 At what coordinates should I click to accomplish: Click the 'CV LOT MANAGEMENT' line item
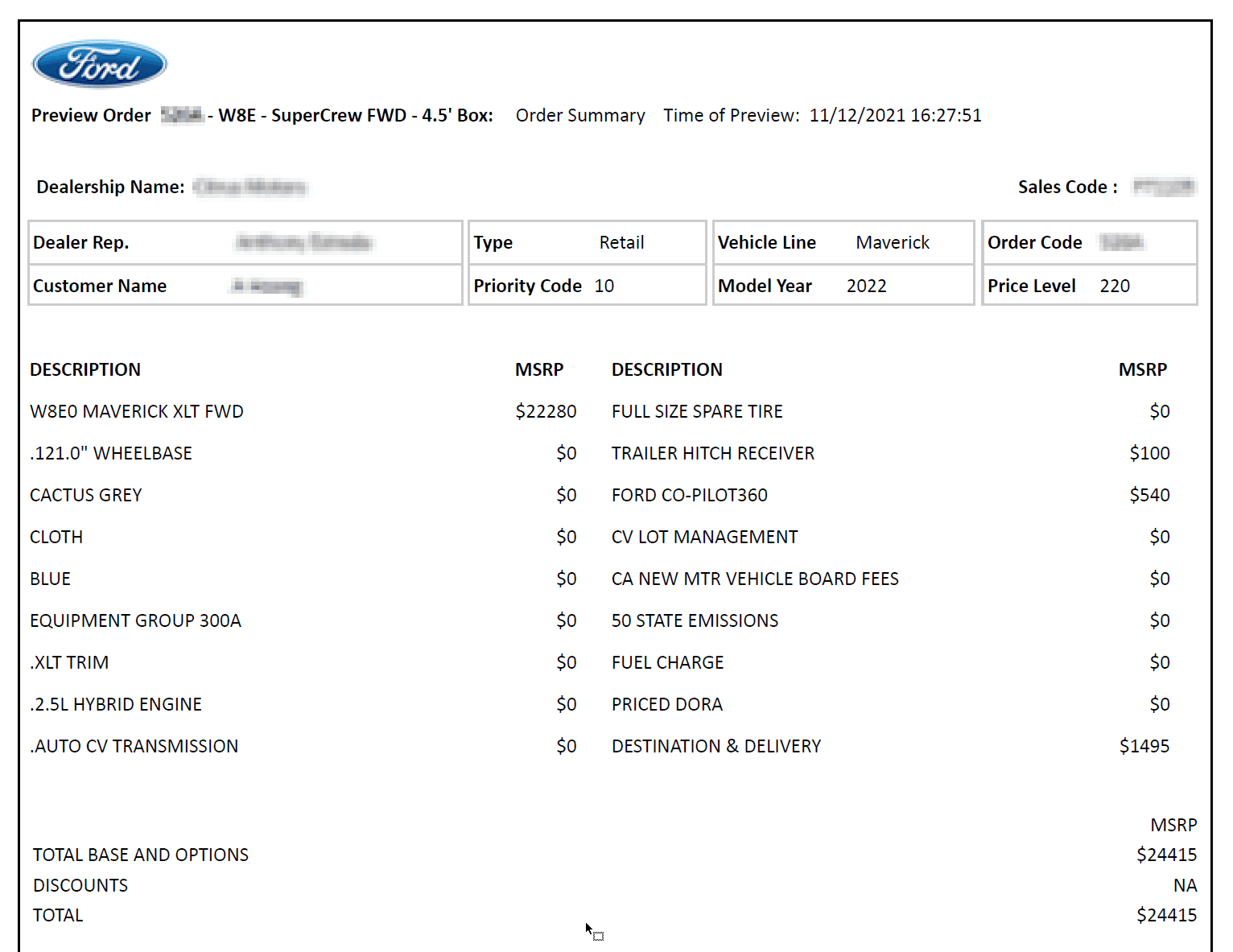pos(705,538)
